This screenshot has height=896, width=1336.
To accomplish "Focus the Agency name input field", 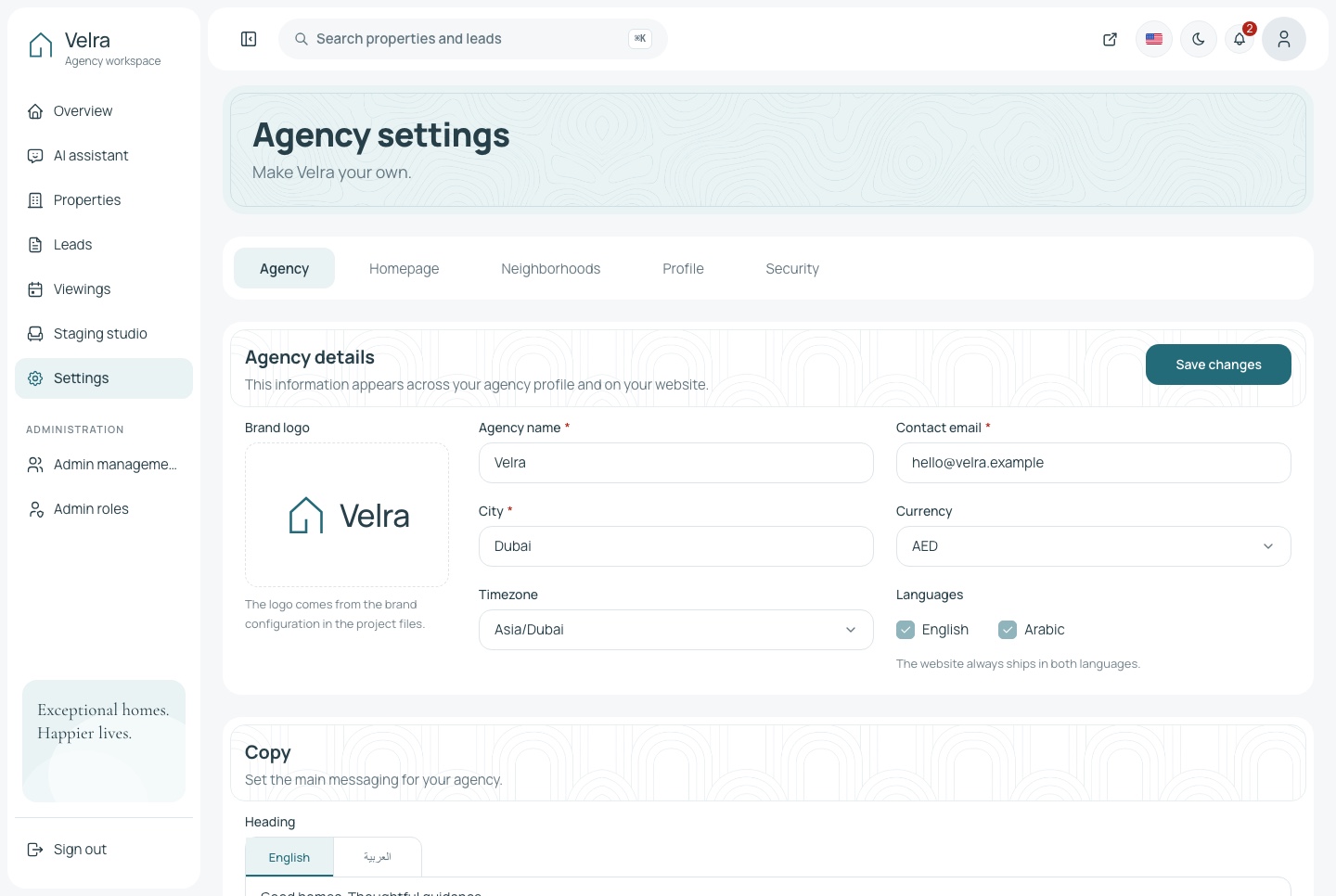I will tap(675, 463).
